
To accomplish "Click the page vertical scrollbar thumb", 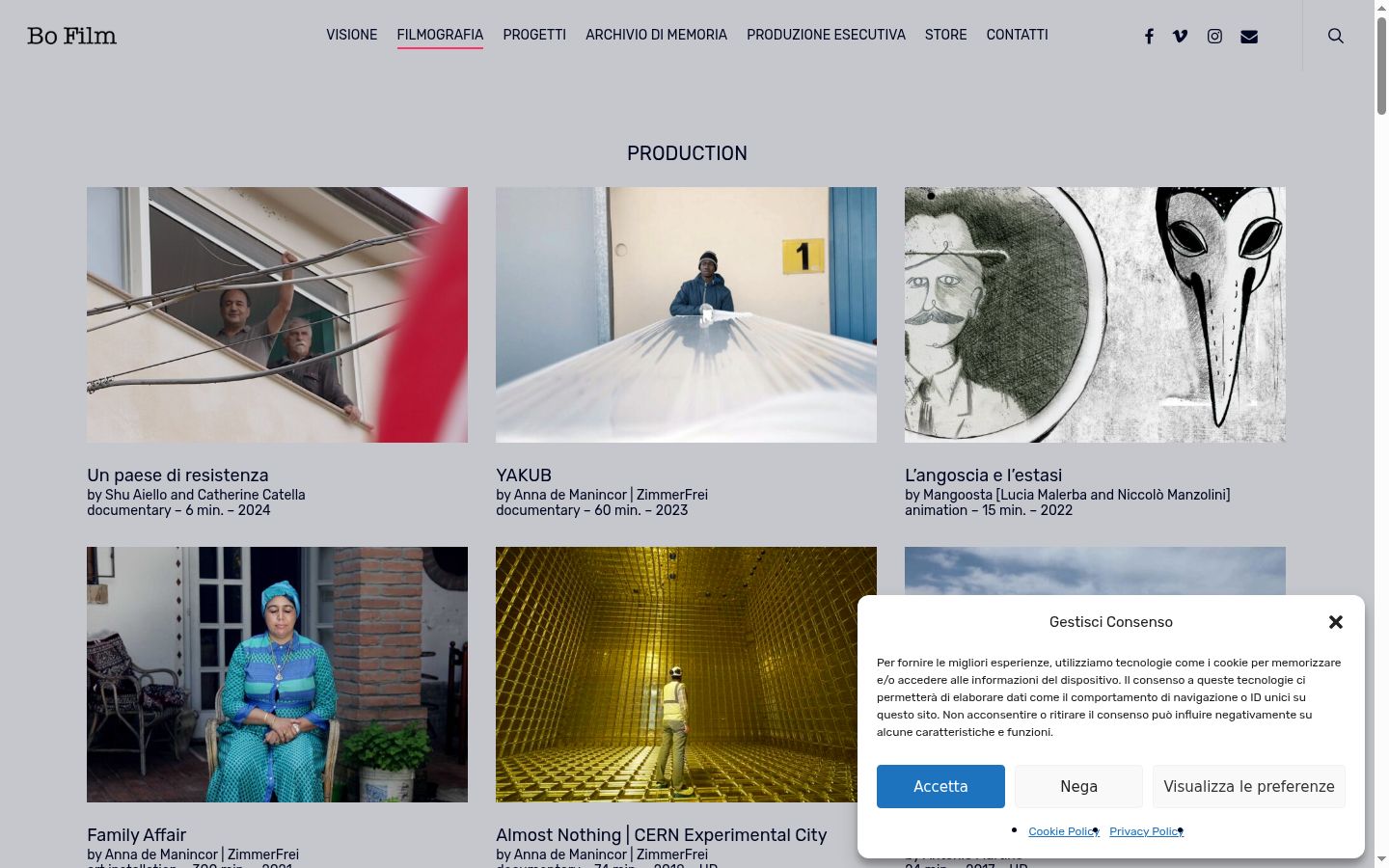I will [x=1381, y=66].
